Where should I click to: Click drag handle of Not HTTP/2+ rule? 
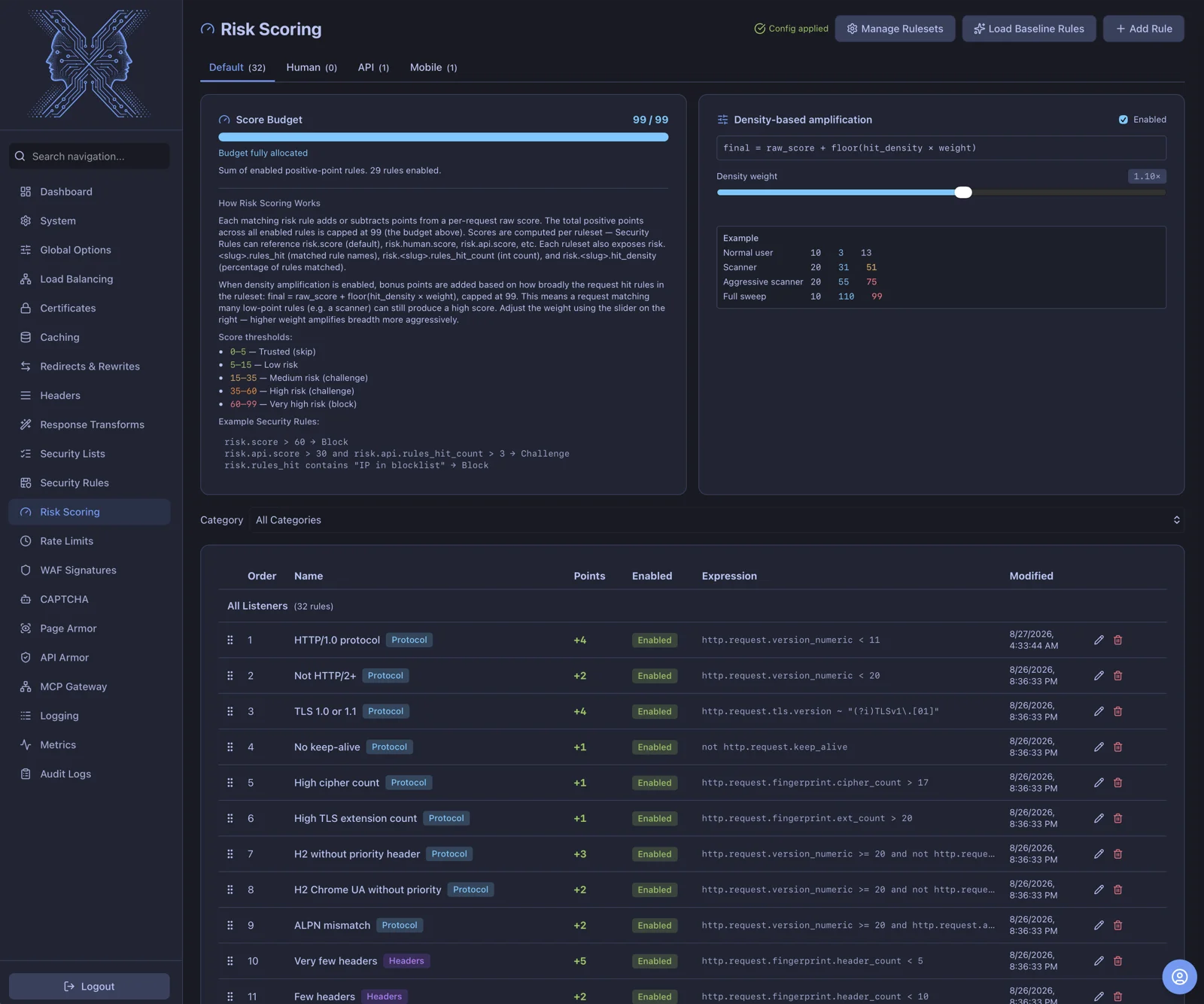coord(230,676)
